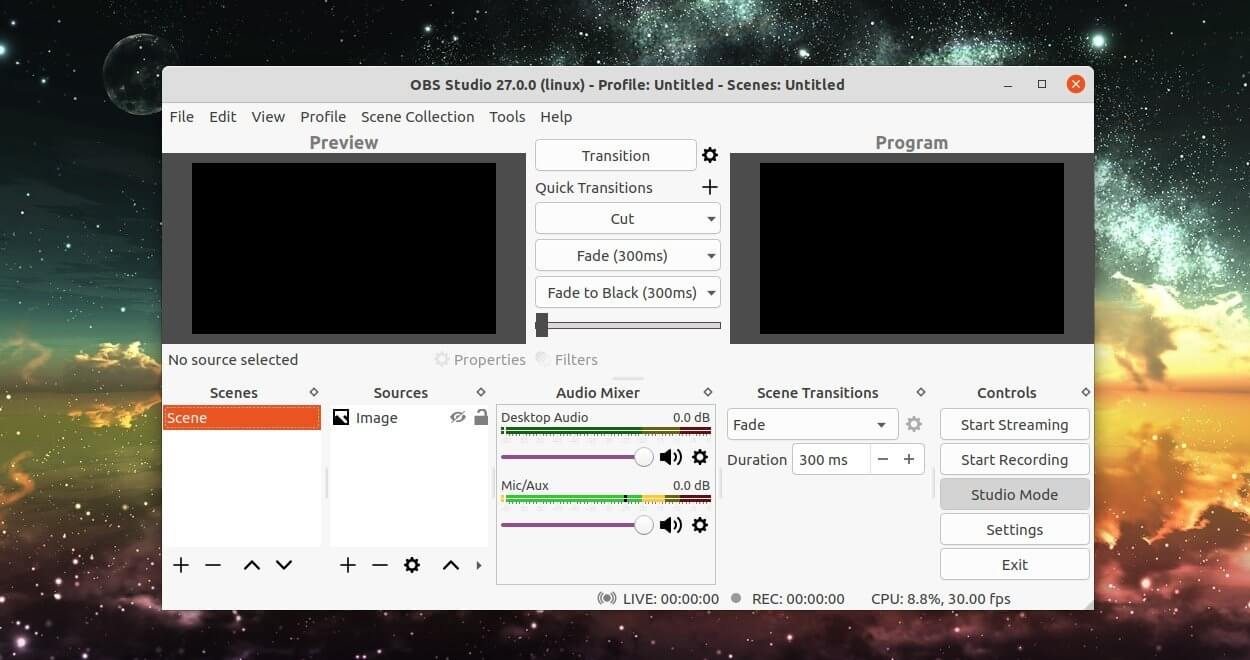
Task: Open the Transition settings gear
Action: (710, 155)
